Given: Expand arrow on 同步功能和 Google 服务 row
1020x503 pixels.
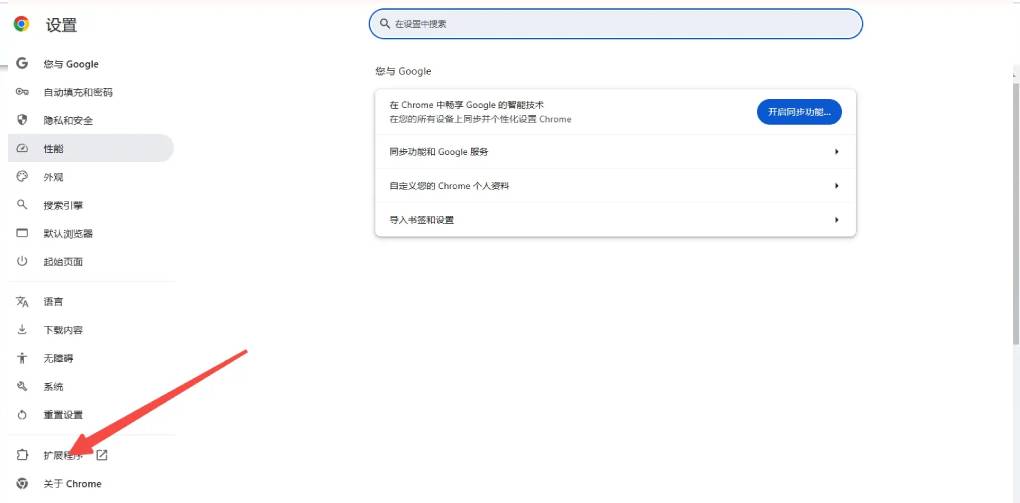Looking at the screenshot, I should (837, 152).
